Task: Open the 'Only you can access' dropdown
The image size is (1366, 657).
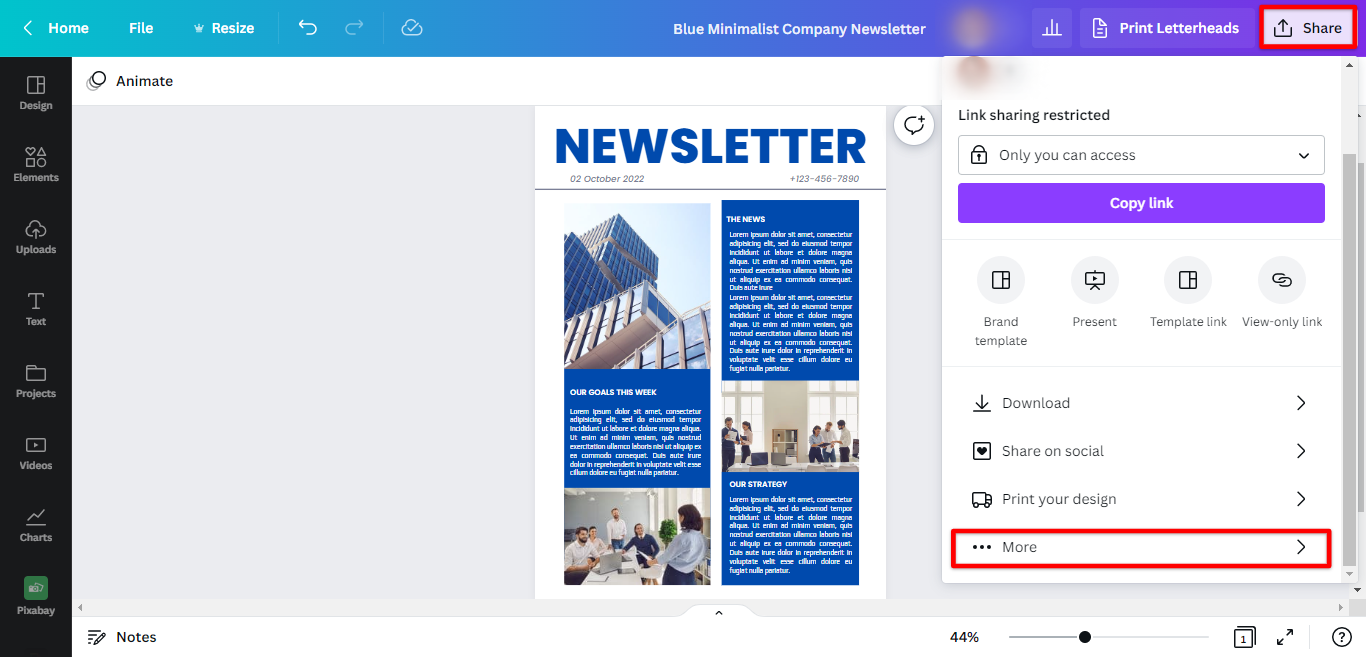Action: point(1141,155)
